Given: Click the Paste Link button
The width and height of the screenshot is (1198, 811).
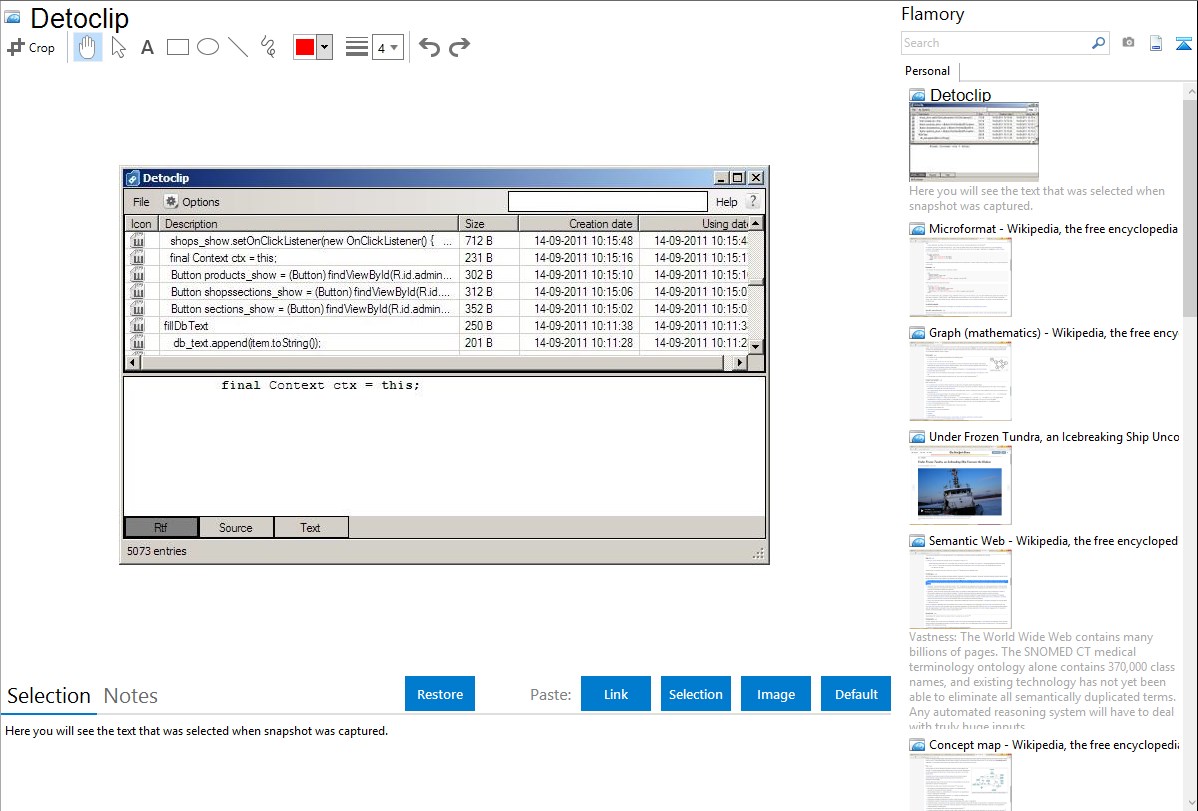Looking at the screenshot, I should (x=616, y=694).
